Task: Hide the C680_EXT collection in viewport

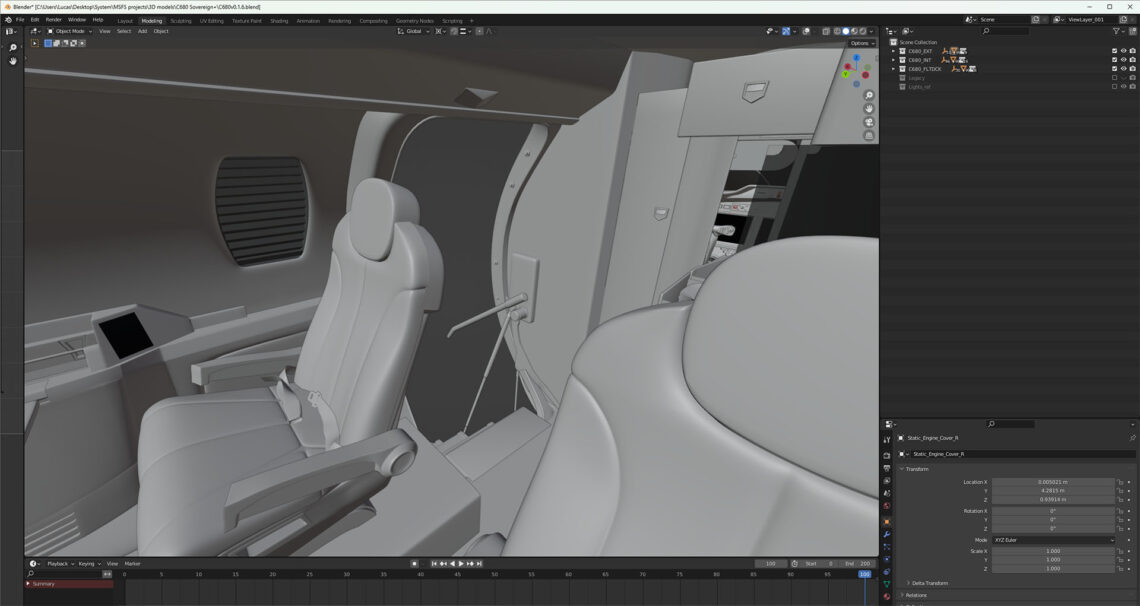Action: tap(1123, 51)
